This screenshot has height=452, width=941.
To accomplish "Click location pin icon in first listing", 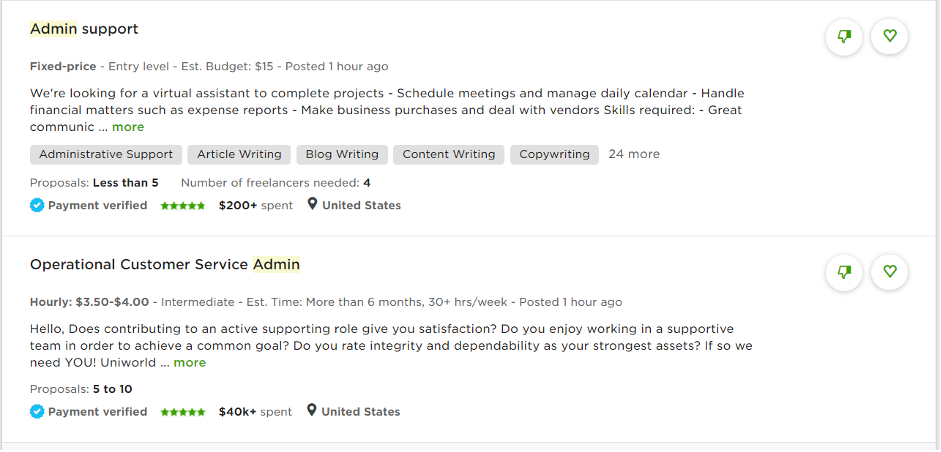I will coord(312,204).
